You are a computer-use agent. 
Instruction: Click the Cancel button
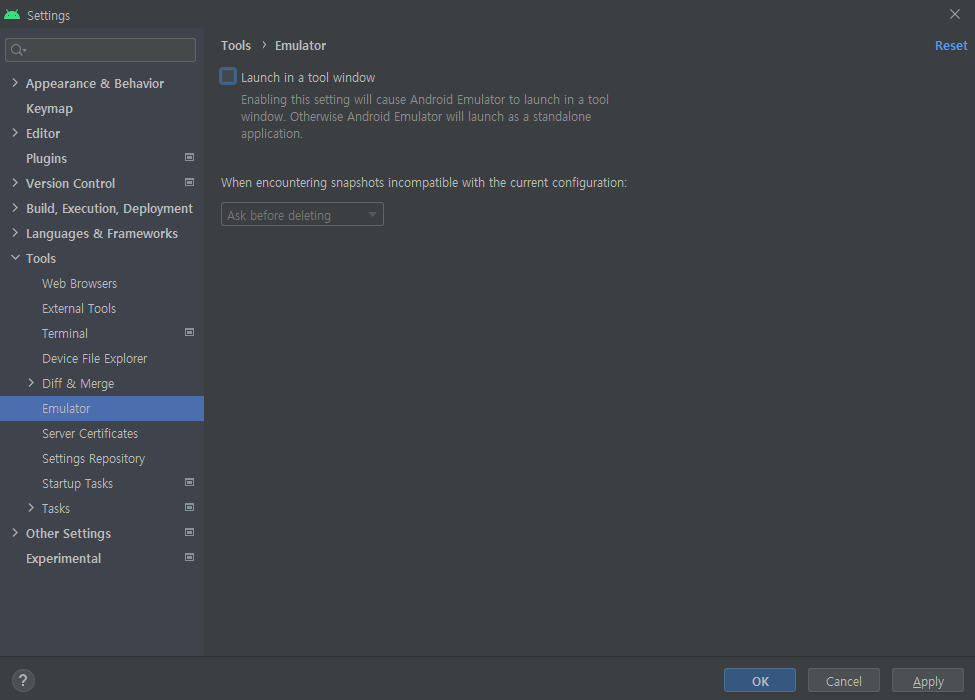coord(844,681)
